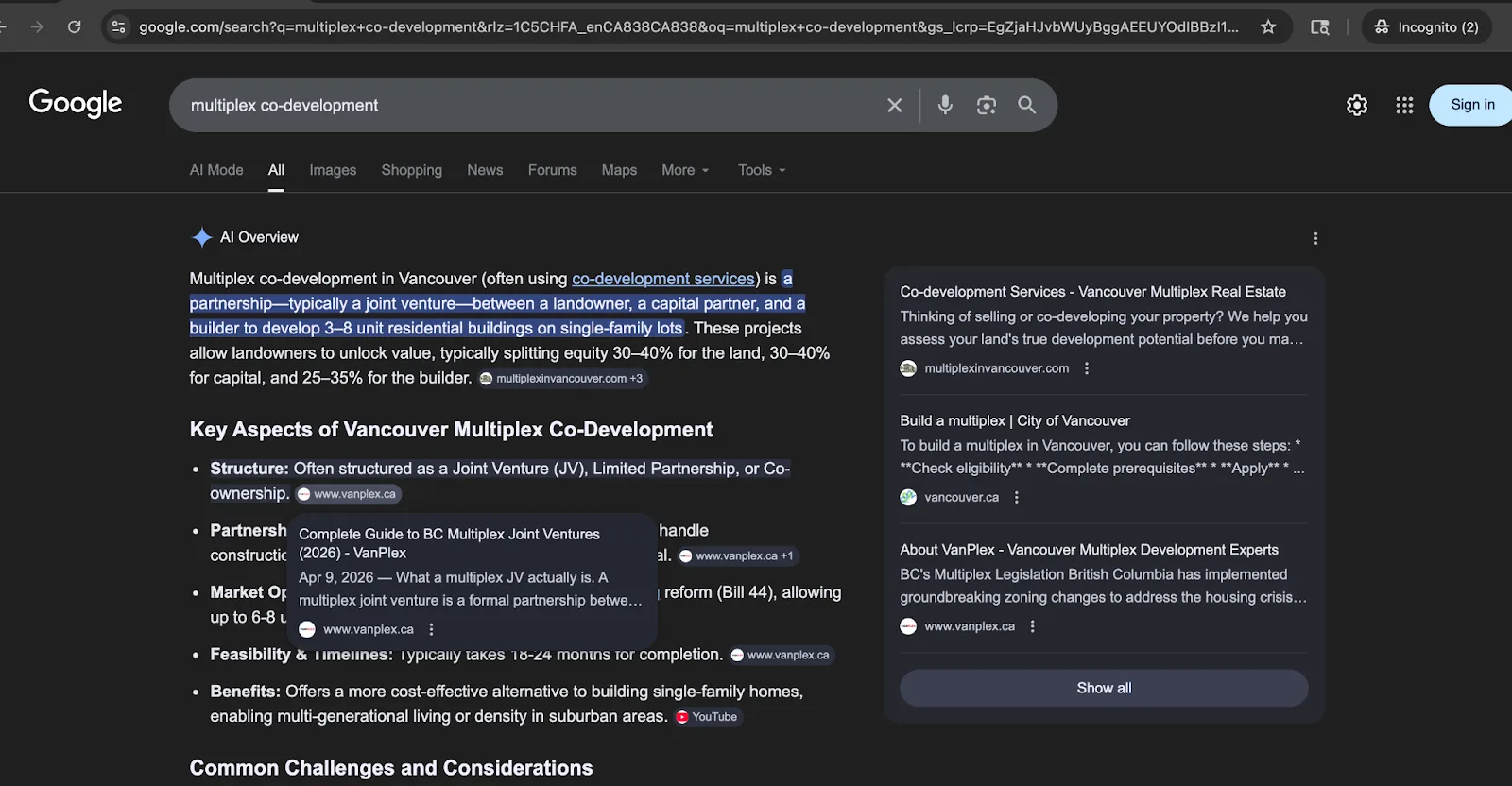Click www.vanplex.ca chip on Feasibility bullet
The height and width of the screenshot is (786, 1512).
point(781,655)
